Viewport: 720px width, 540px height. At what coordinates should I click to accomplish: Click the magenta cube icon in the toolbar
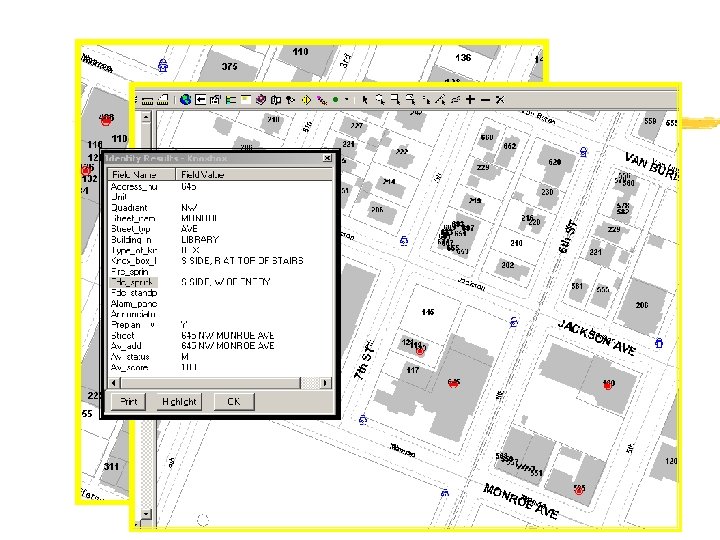pos(261,99)
